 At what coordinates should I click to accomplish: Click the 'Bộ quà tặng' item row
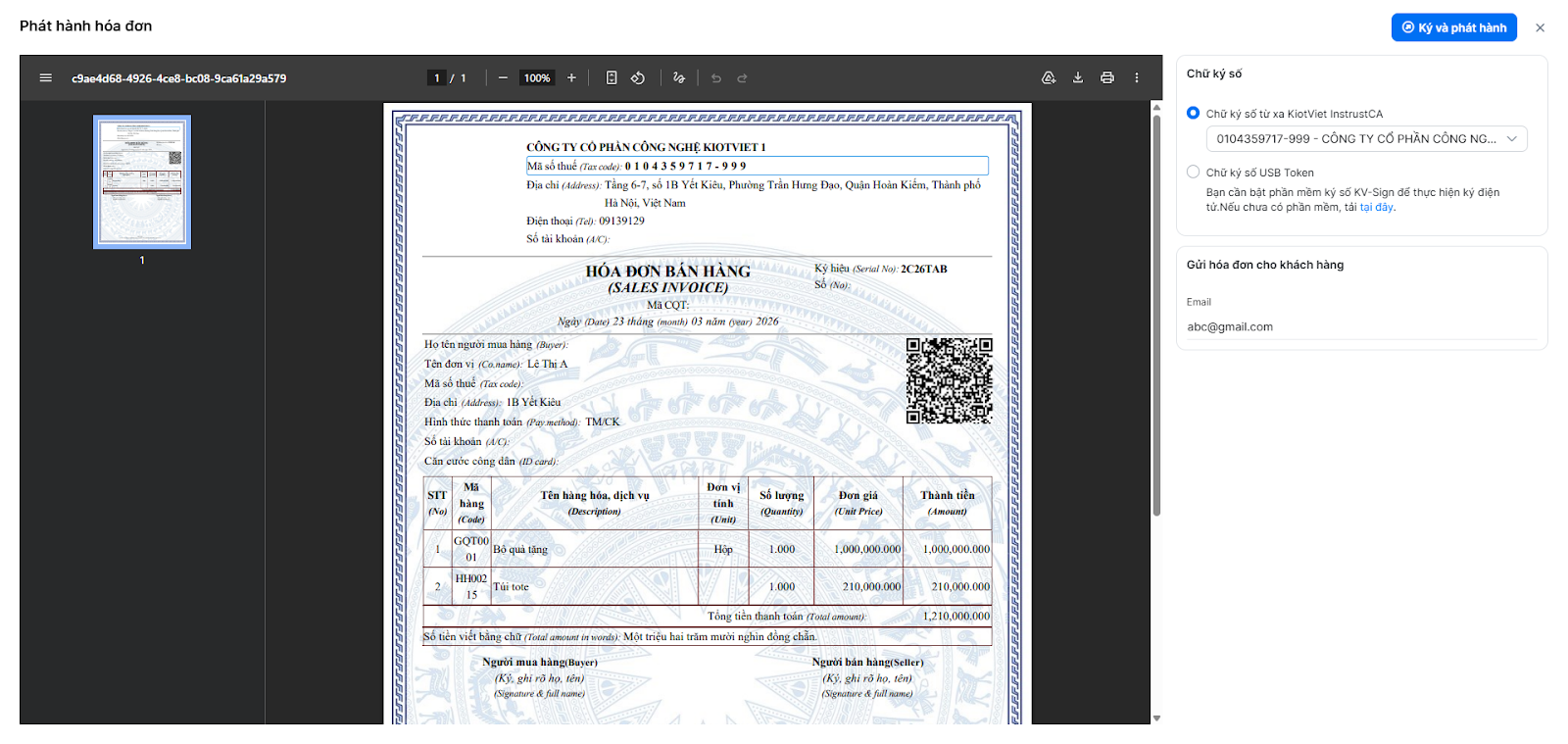click(x=708, y=549)
